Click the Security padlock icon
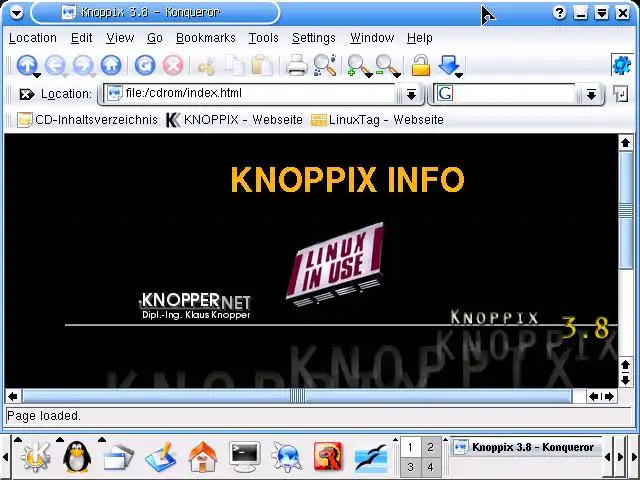This screenshot has width=640, height=480. tap(421, 65)
